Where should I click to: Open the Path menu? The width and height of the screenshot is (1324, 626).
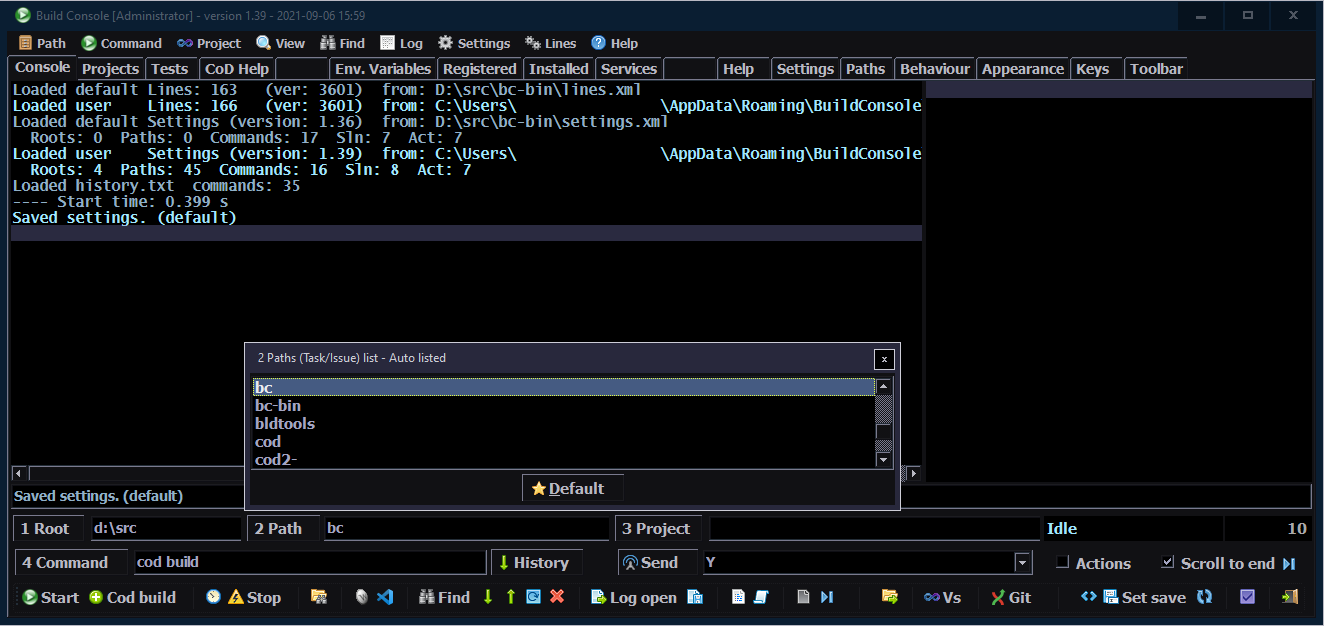[x=42, y=43]
